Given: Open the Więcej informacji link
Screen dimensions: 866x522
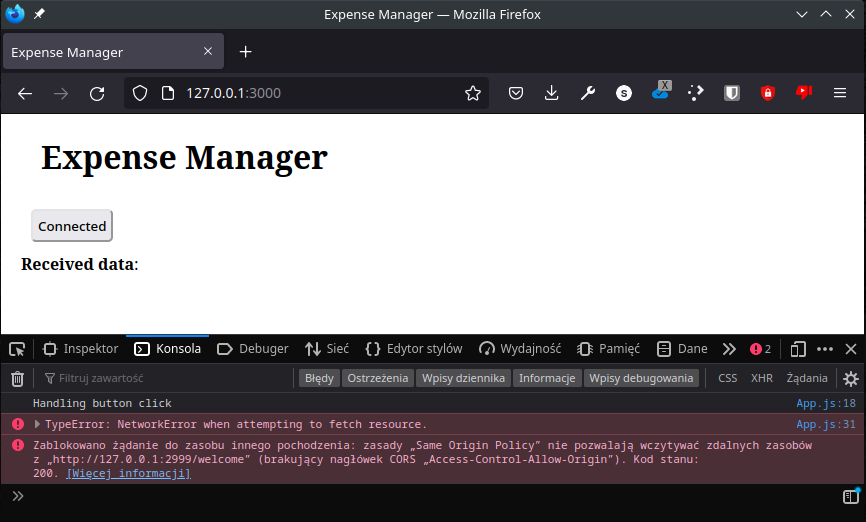Looking at the screenshot, I should [128, 473].
